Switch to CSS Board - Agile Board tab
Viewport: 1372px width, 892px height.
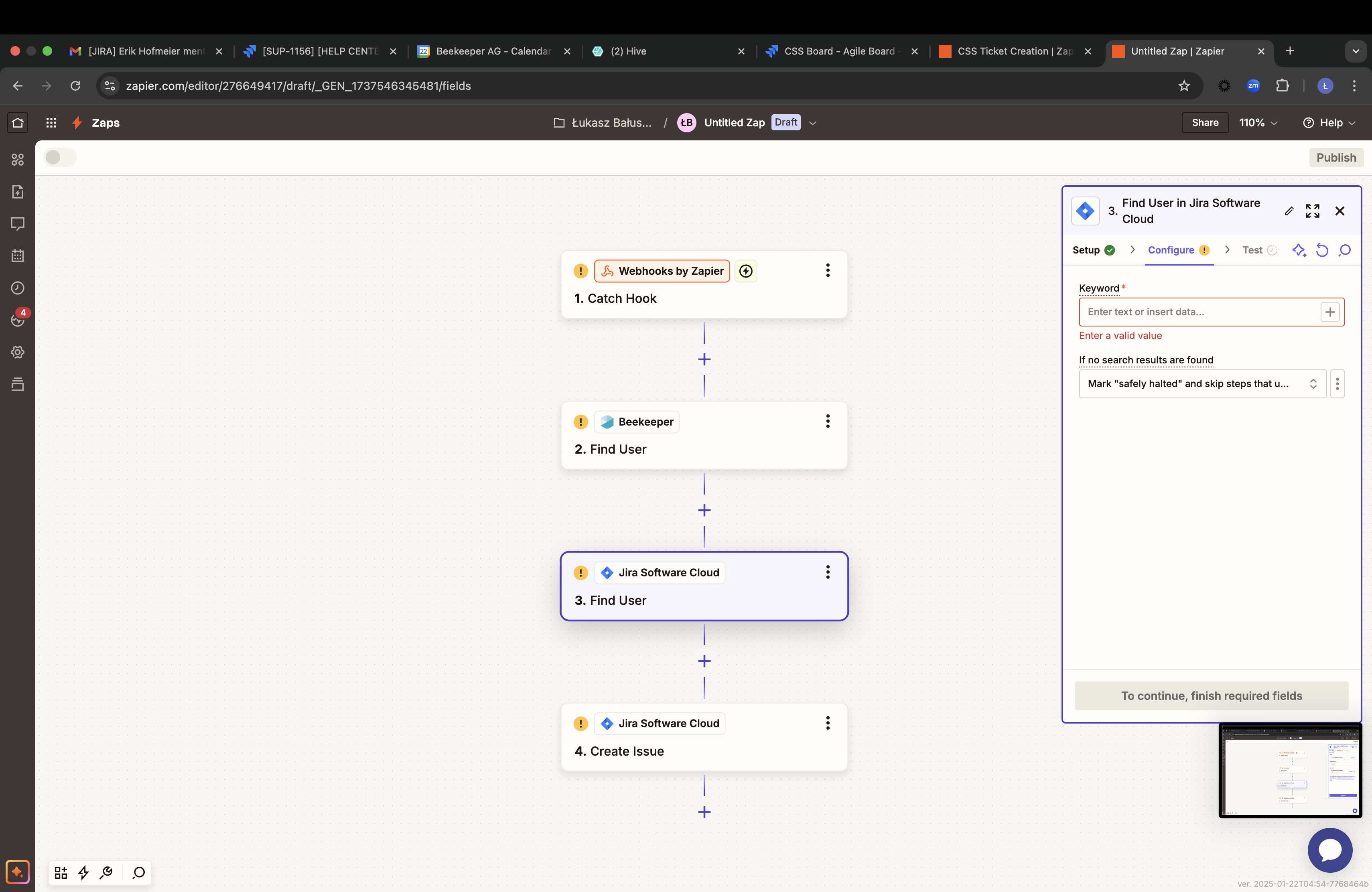(841, 51)
